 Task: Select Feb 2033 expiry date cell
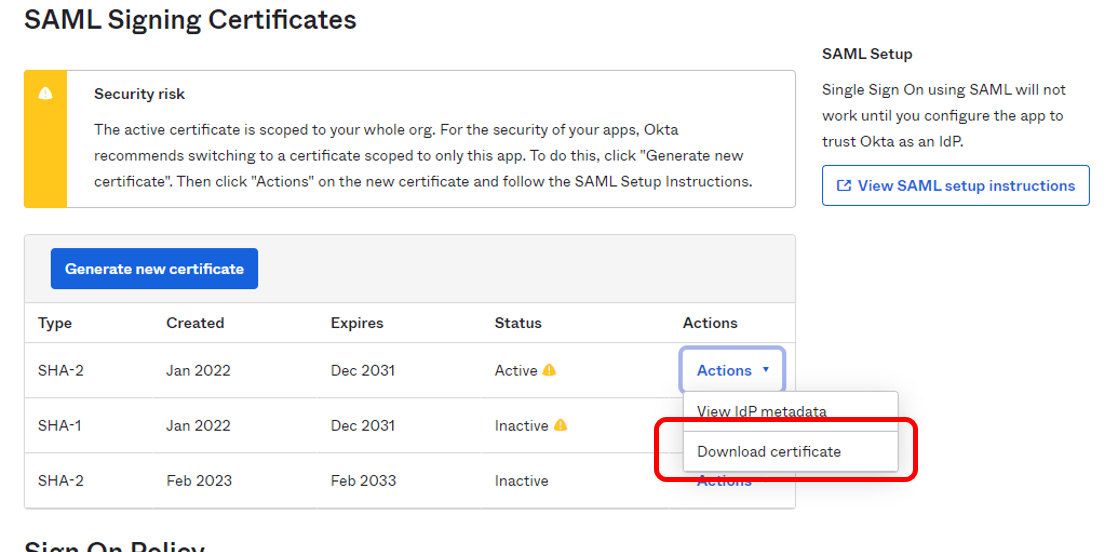click(x=363, y=481)
